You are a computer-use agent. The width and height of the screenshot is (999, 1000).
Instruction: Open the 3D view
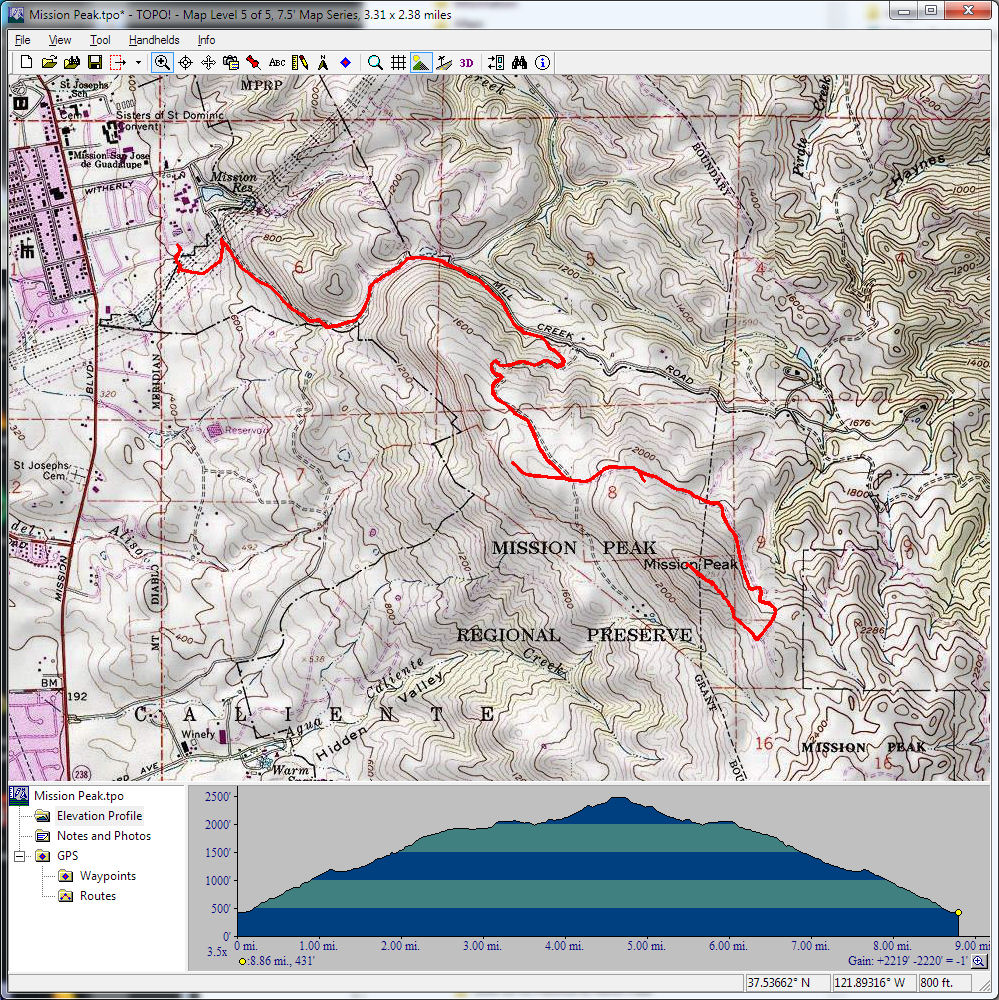466,62
